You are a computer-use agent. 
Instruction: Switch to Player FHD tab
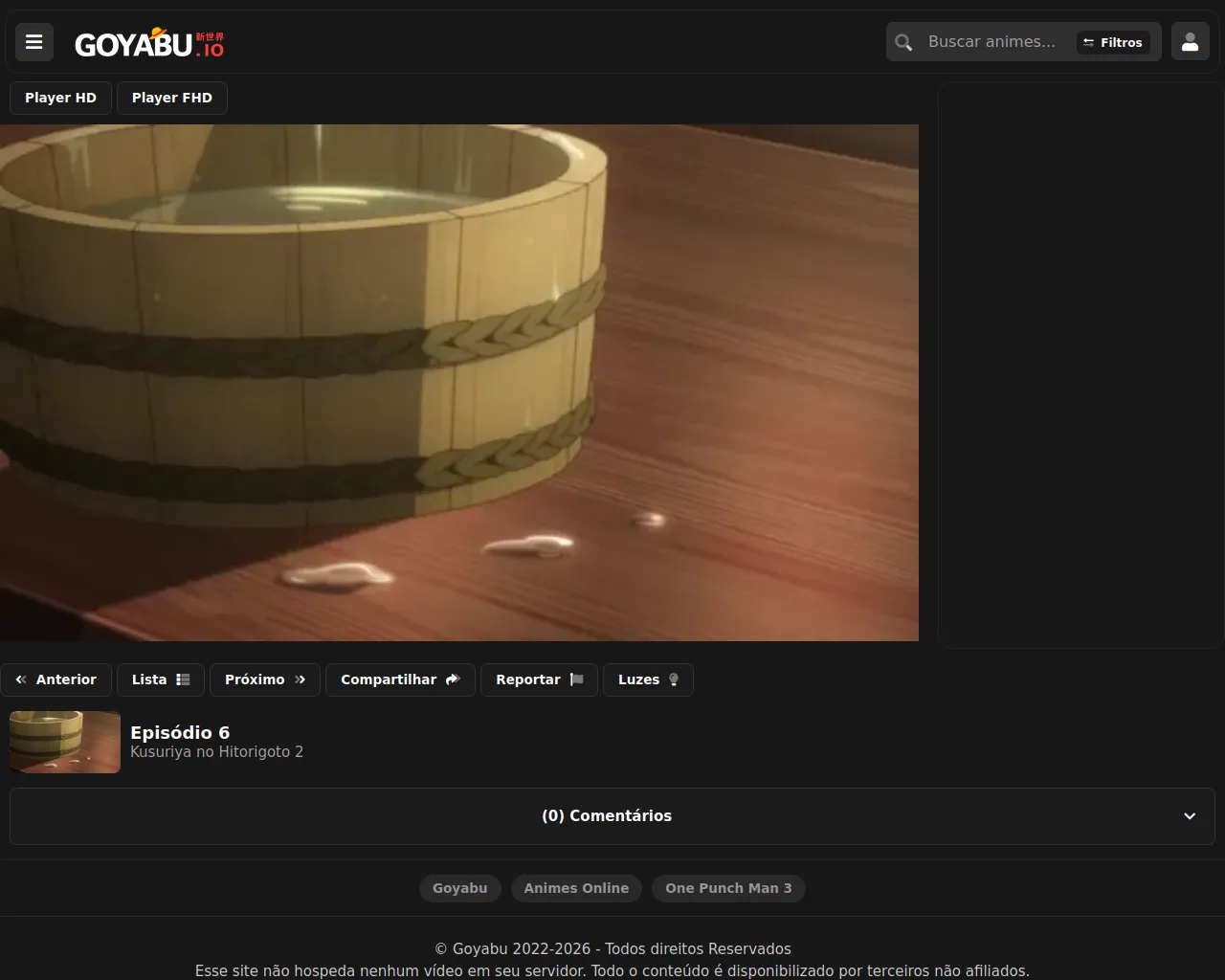pos(172,98)
